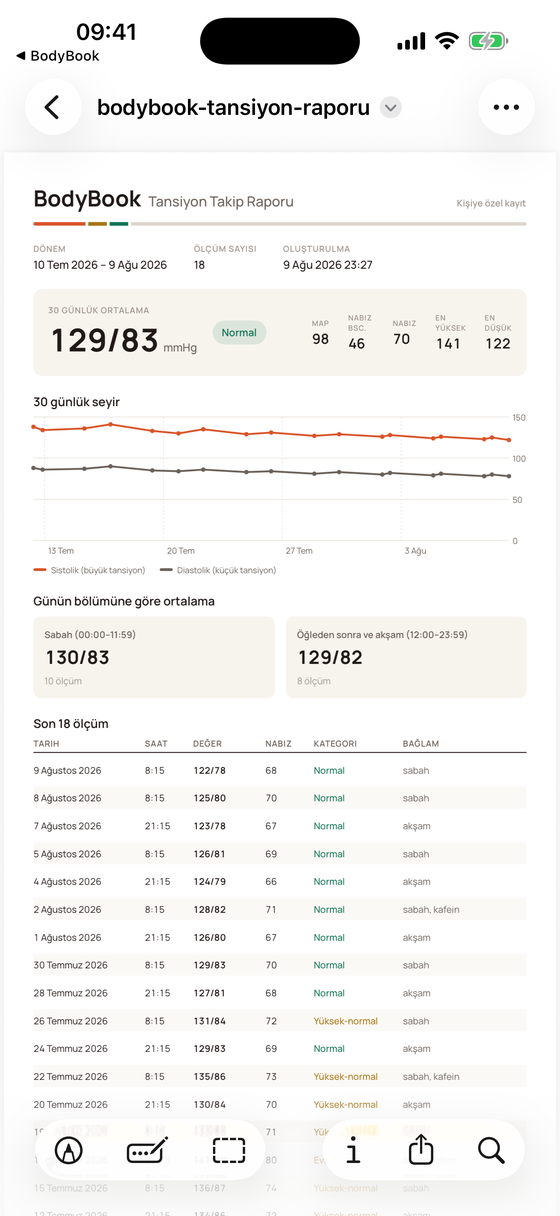Tap the 09:41 clock
This screenshot has height=1216, width=560.
(106, 31)
